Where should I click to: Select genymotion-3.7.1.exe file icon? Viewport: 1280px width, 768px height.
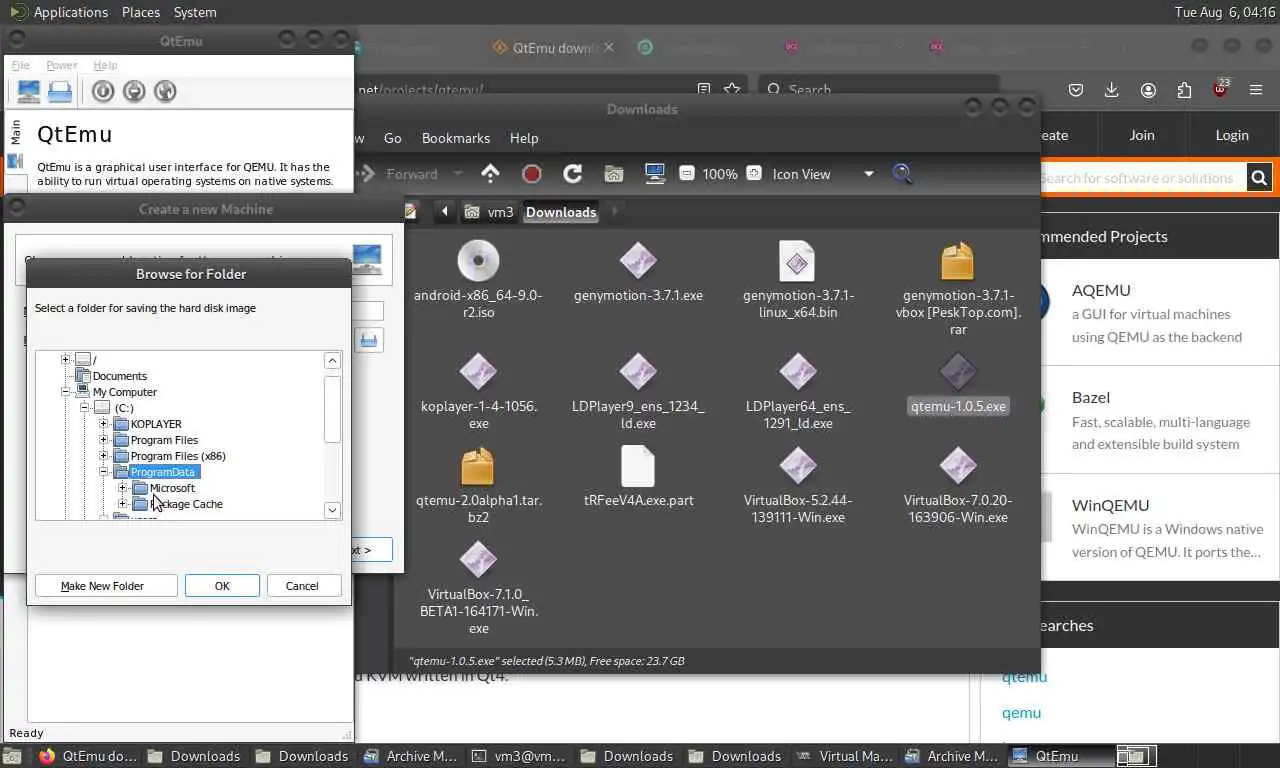click(638, 261)
